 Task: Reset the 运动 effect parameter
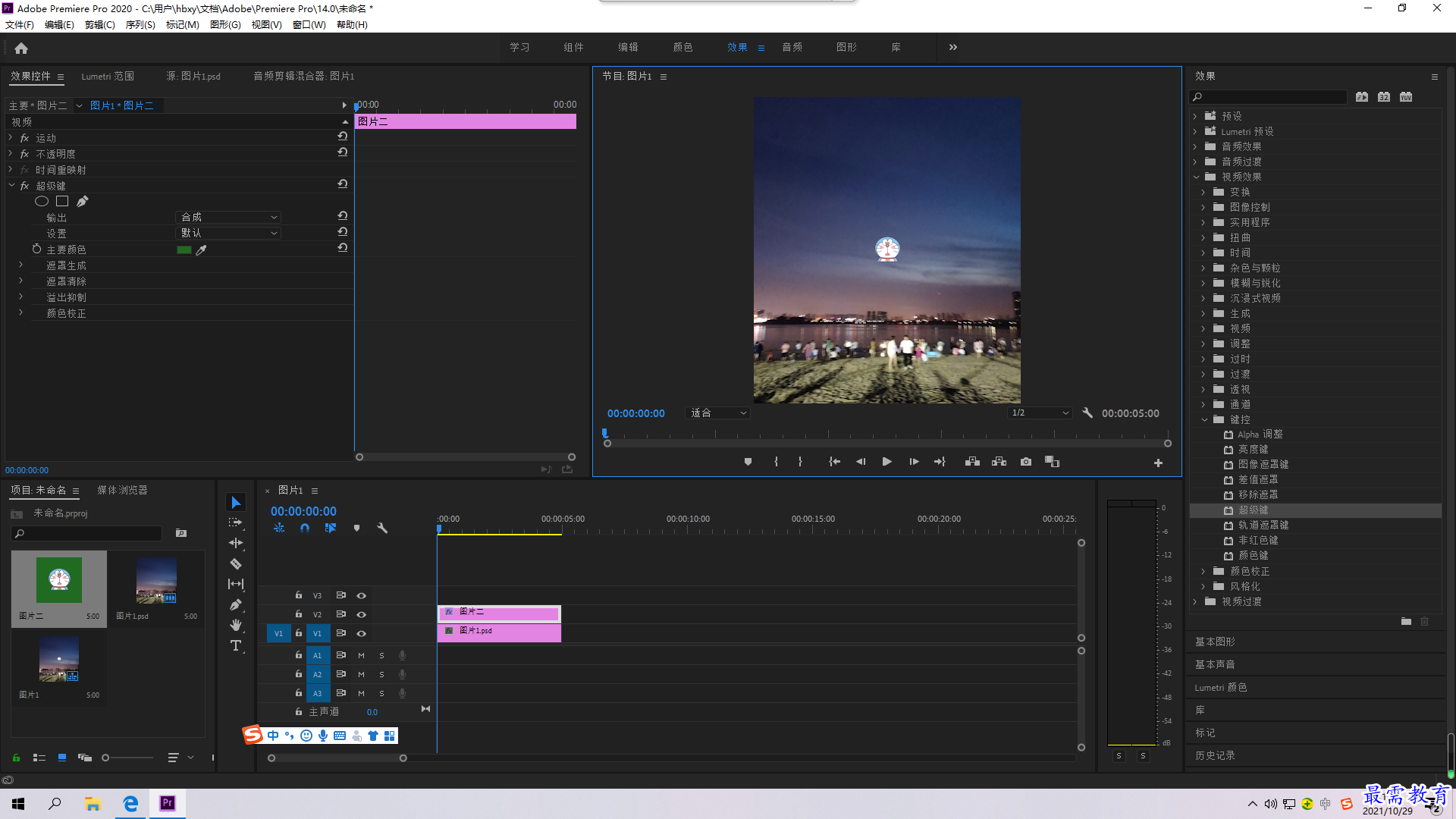click(x=343, y=136)
